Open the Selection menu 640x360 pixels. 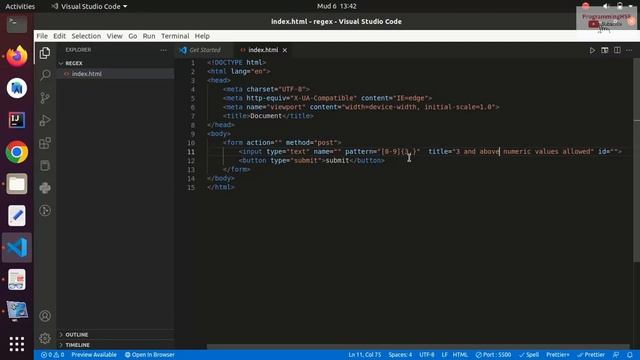[86, 36]
